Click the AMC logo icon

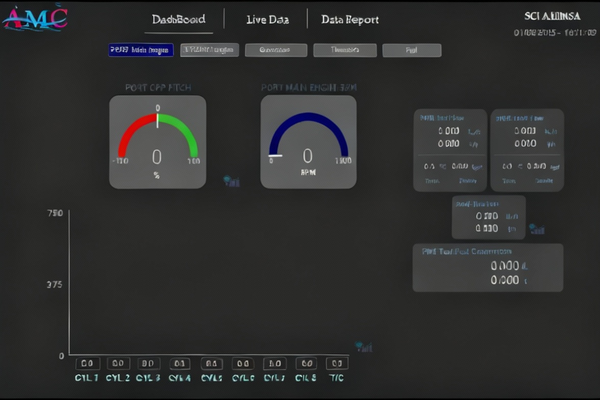[x=35, y=17]
